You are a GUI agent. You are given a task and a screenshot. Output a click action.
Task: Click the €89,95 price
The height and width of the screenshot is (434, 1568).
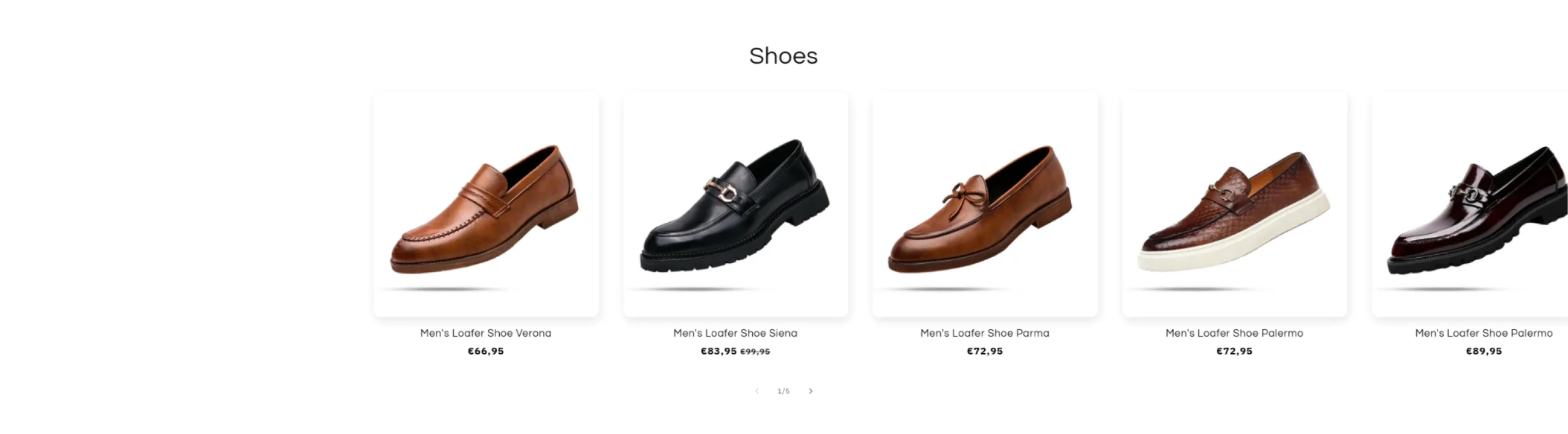tap(1483, 351)
